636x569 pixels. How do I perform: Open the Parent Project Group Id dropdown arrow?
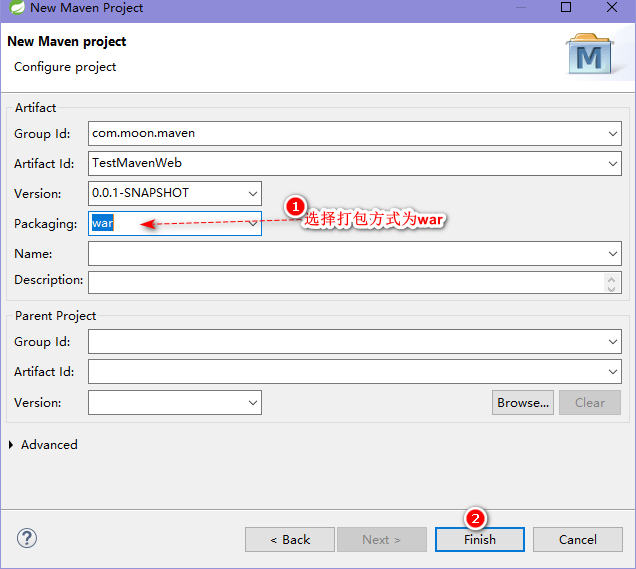(612, 341)
